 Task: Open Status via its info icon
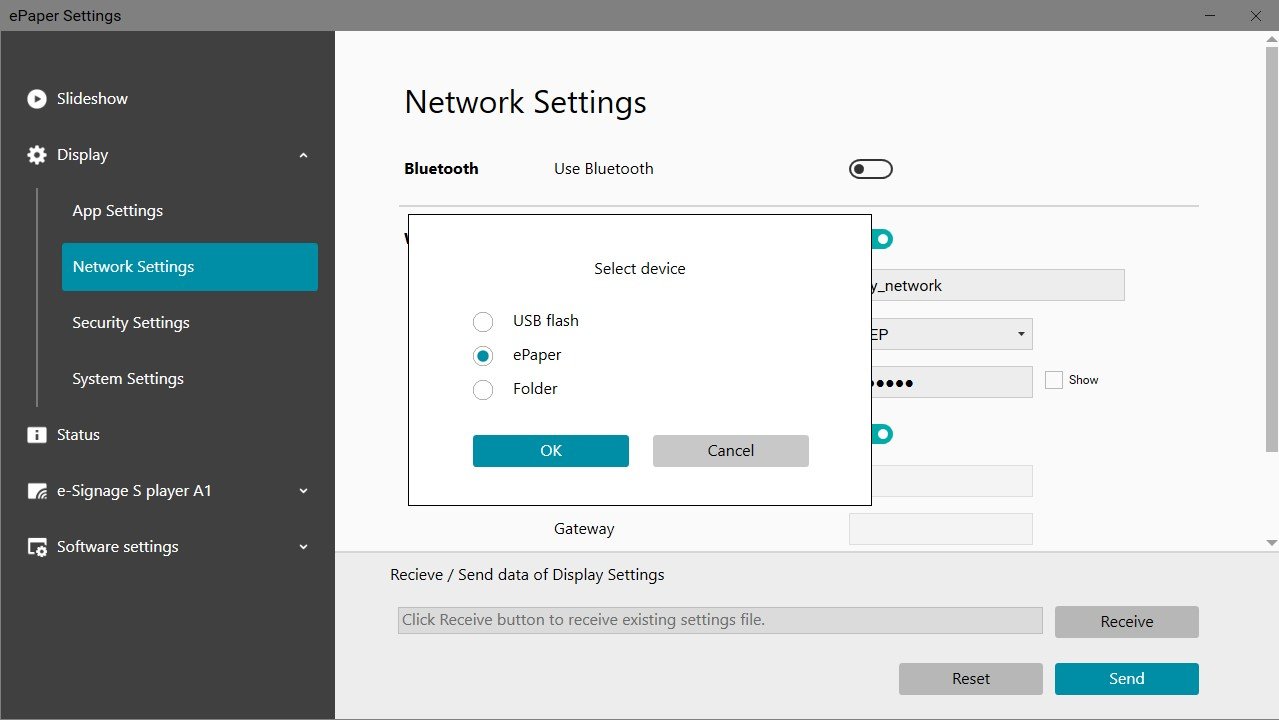click(36, 434)
